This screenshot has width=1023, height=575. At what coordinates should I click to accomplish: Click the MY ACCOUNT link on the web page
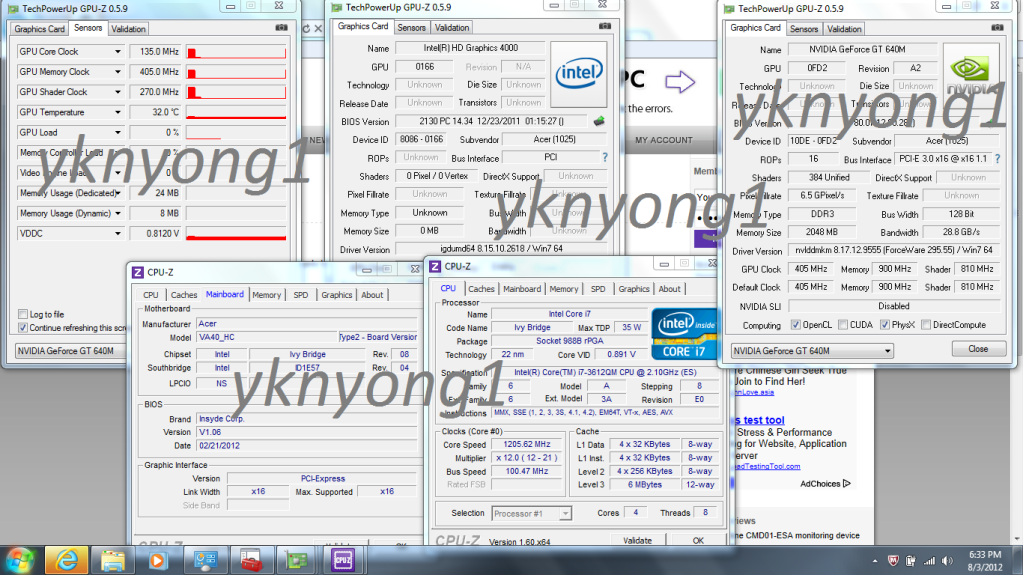664,140
